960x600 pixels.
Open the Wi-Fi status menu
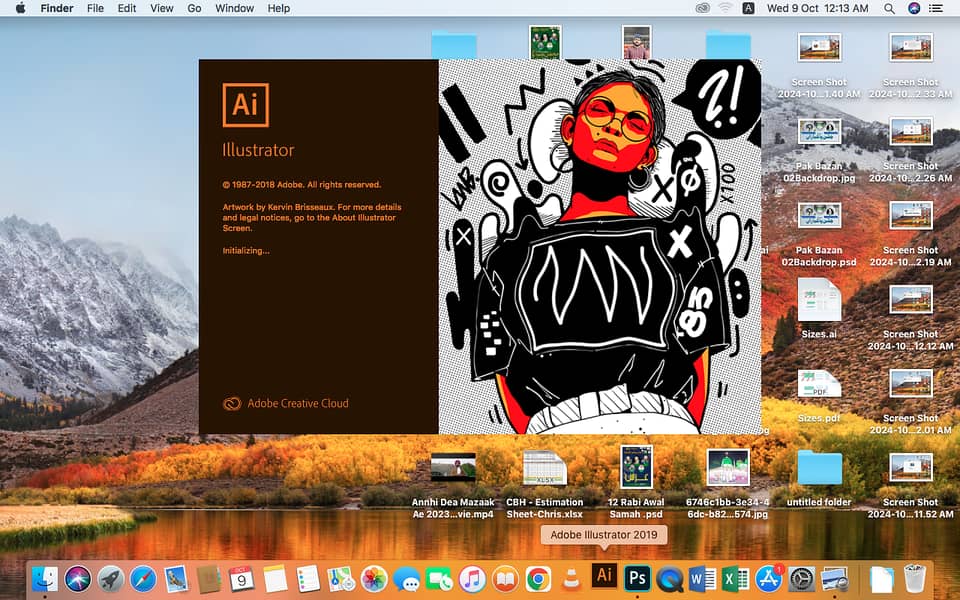click(x=725, y=8)
